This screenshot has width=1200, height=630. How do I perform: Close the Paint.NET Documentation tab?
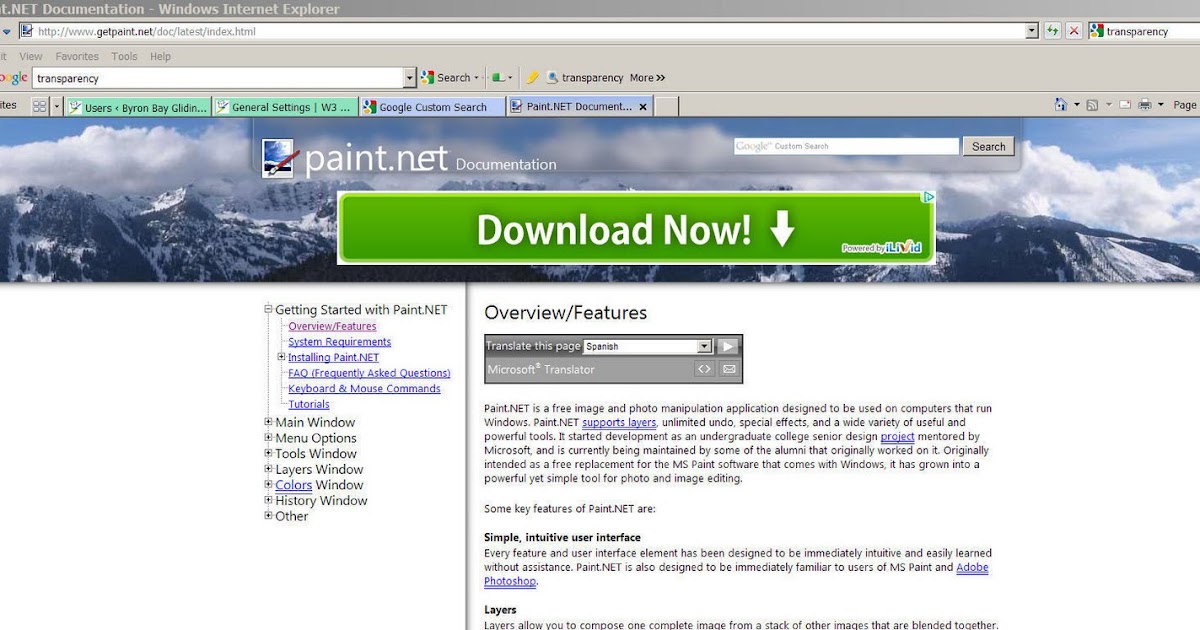click(x=643, y=106)
